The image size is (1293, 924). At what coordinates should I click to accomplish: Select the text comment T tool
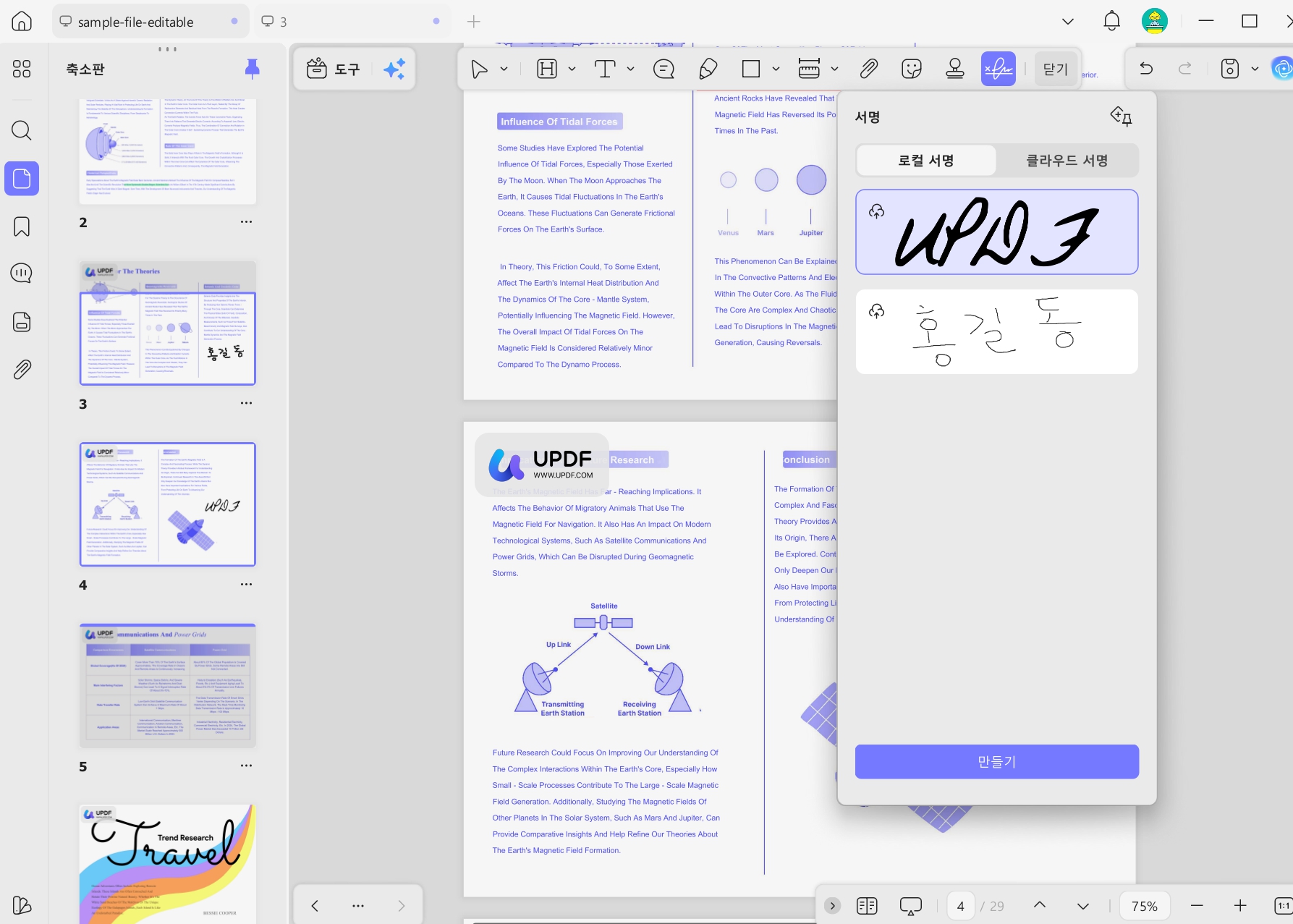pyautogui.click(x=605, y=69)
